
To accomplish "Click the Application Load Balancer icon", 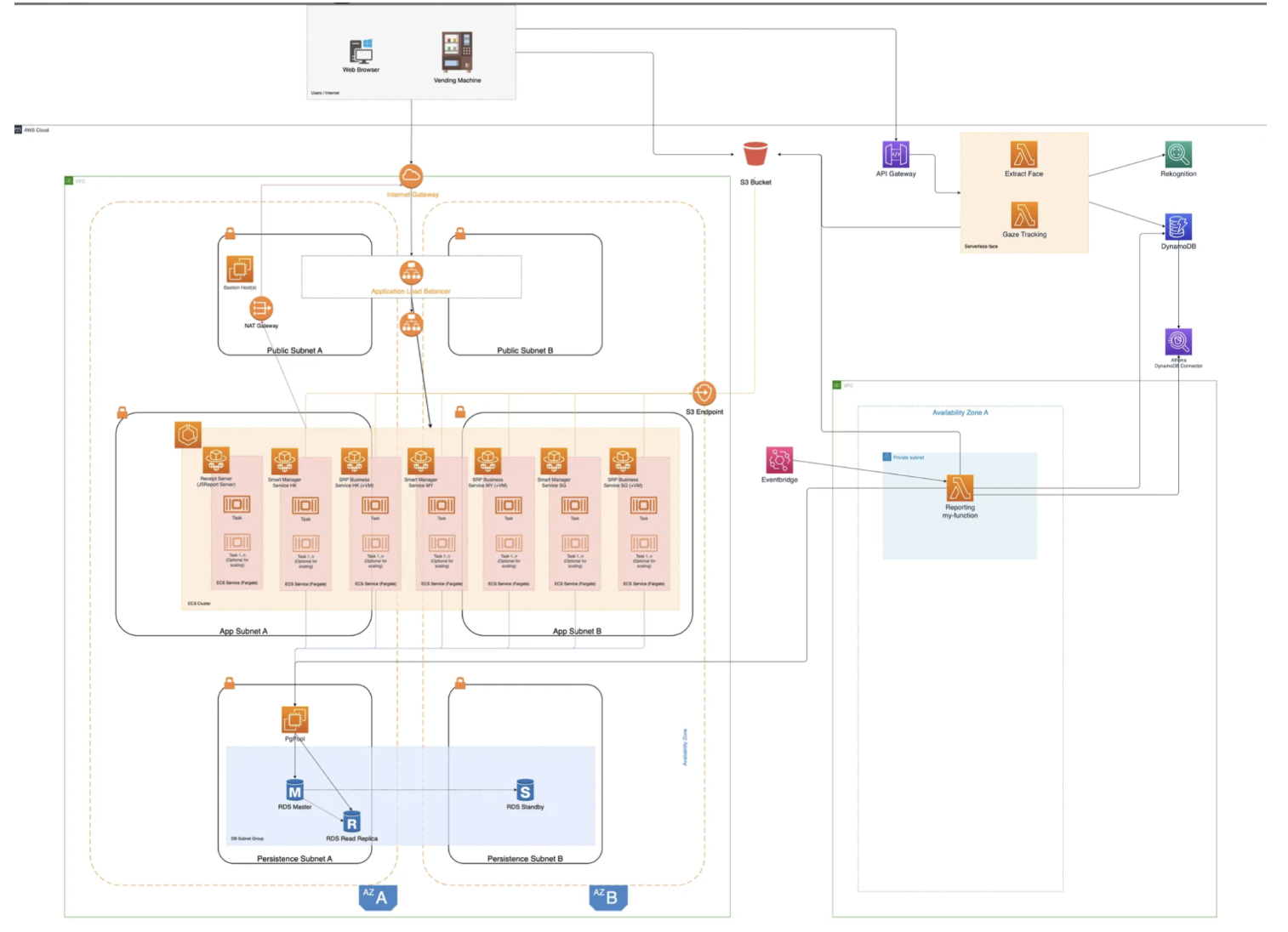I will pyautogui.click(x=412, y=272).
